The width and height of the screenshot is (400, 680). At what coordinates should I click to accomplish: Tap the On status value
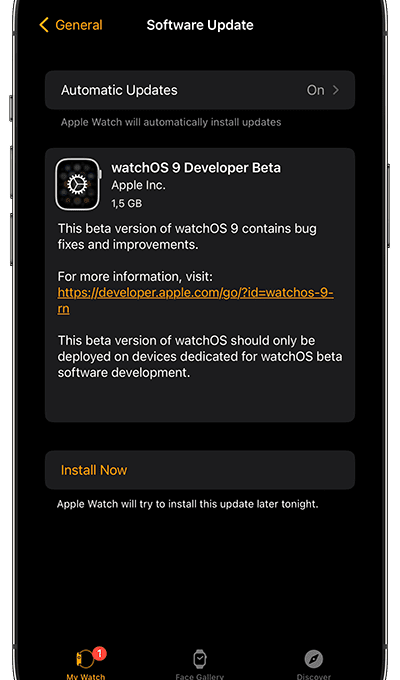point(315,90)
